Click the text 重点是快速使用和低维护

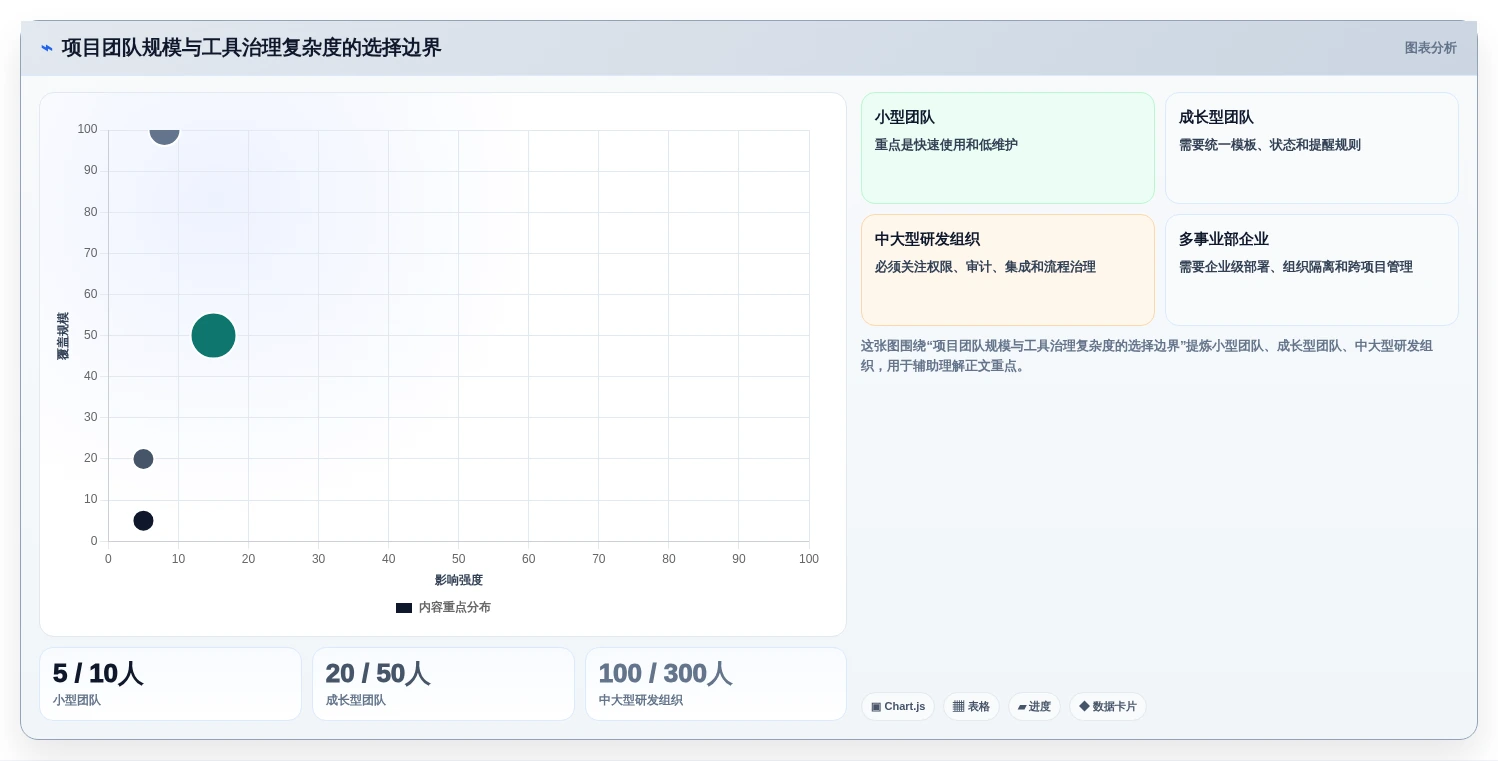click(946, 145)
